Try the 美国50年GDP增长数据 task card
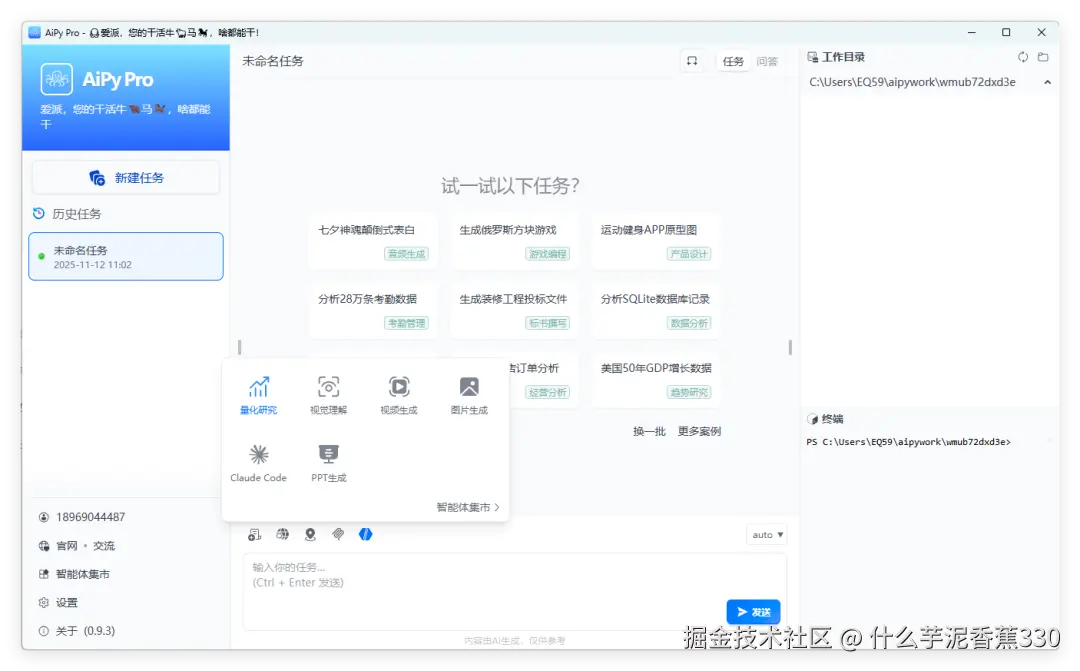Viewport: 1080px width, 671px height. click(x=655, y=380)
